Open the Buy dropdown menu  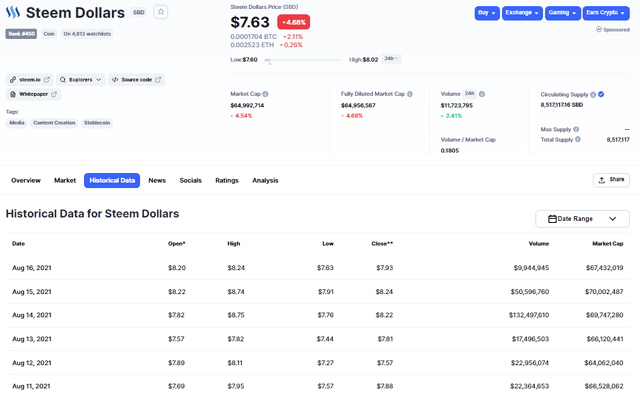(487, 13)
